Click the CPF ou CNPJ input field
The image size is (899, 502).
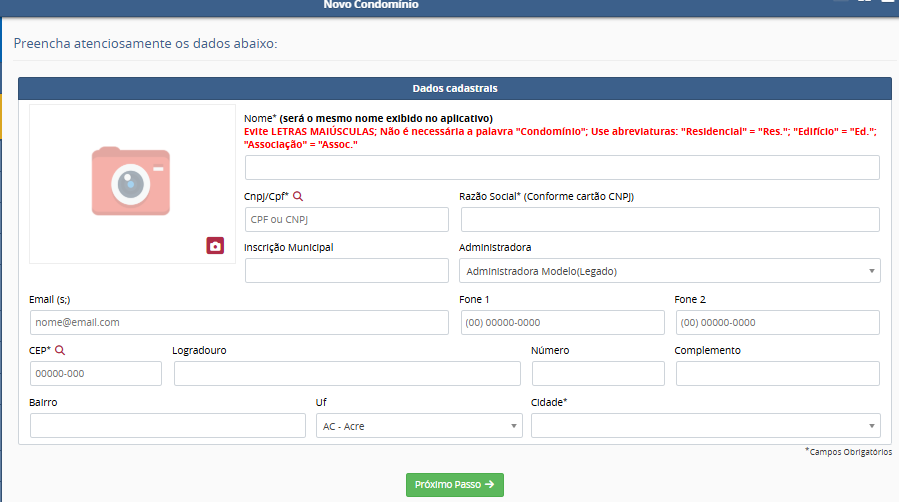point(347,220)
